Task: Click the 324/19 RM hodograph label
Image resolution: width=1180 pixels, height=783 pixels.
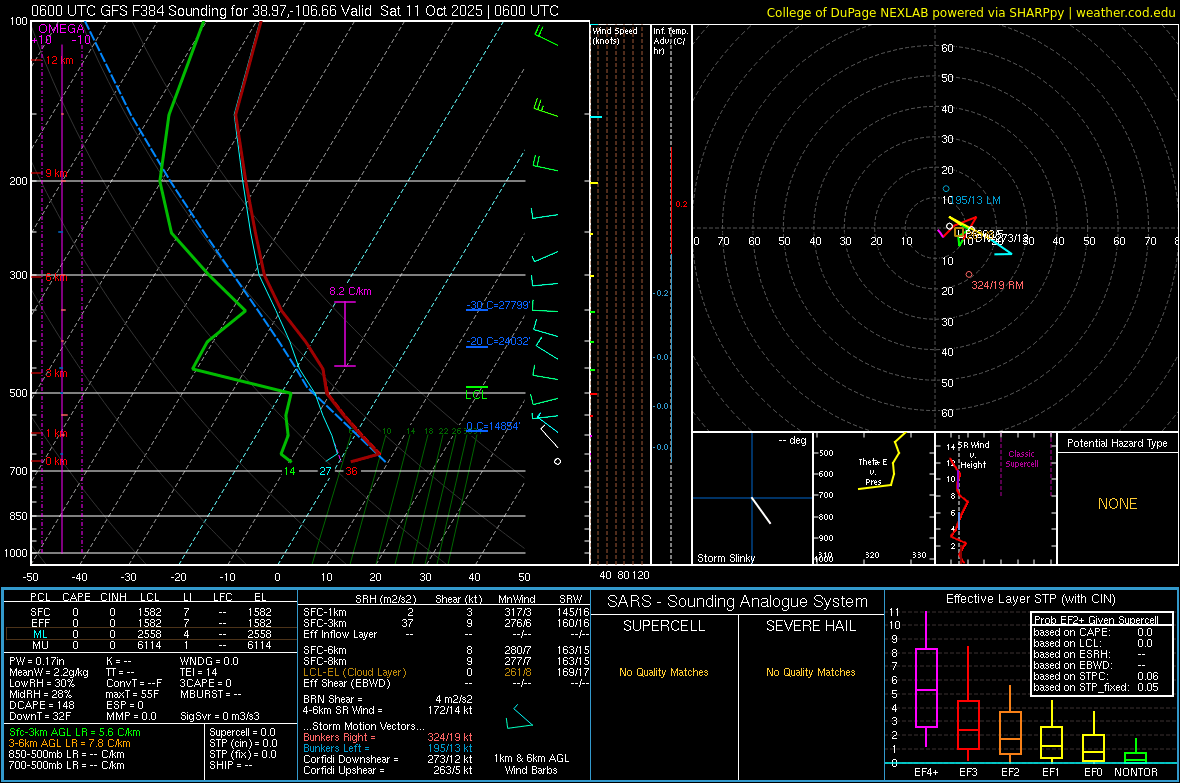Action: pyautogui.click(x=997, y=285)
